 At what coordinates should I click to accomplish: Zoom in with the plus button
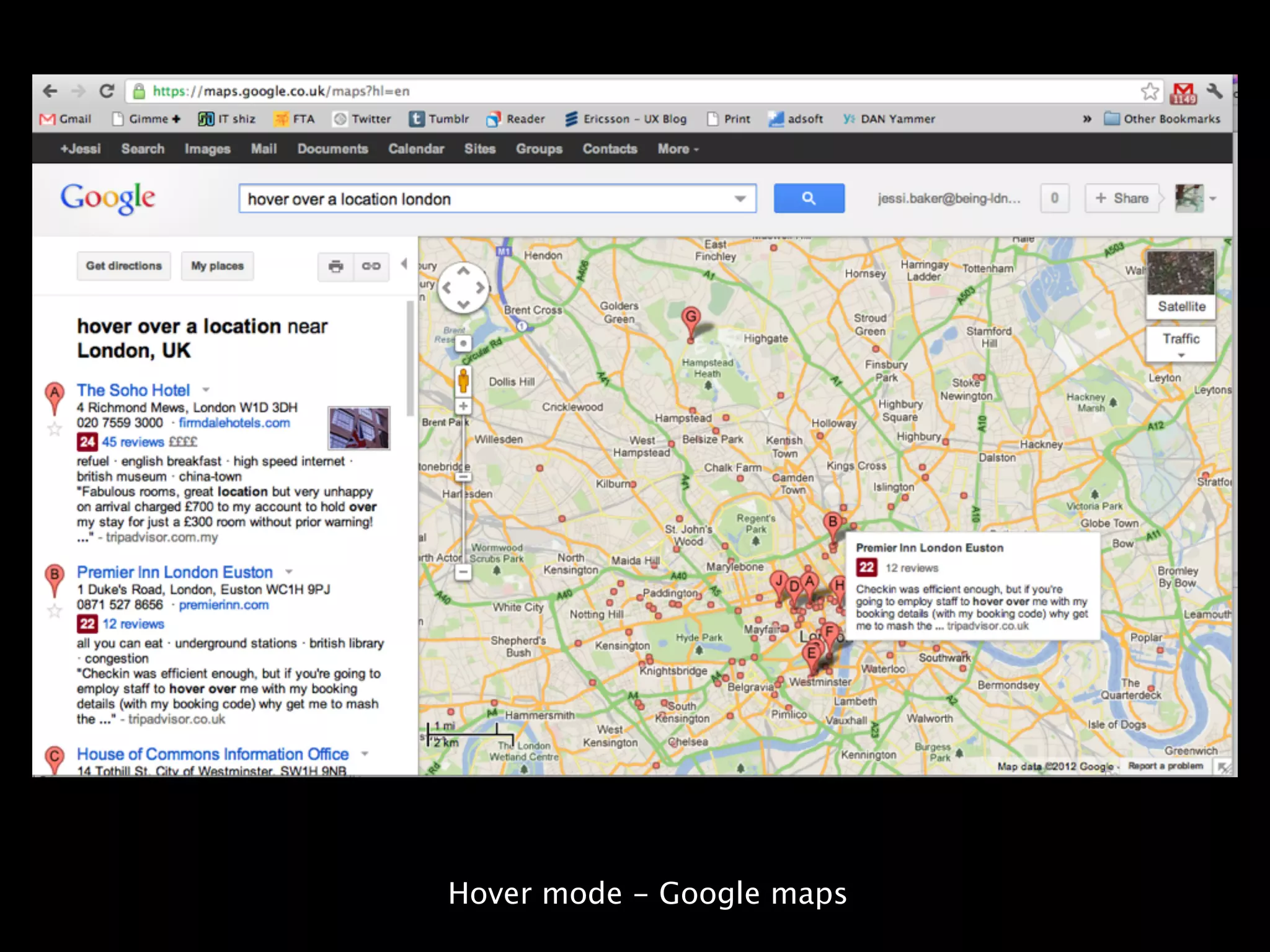463,406
